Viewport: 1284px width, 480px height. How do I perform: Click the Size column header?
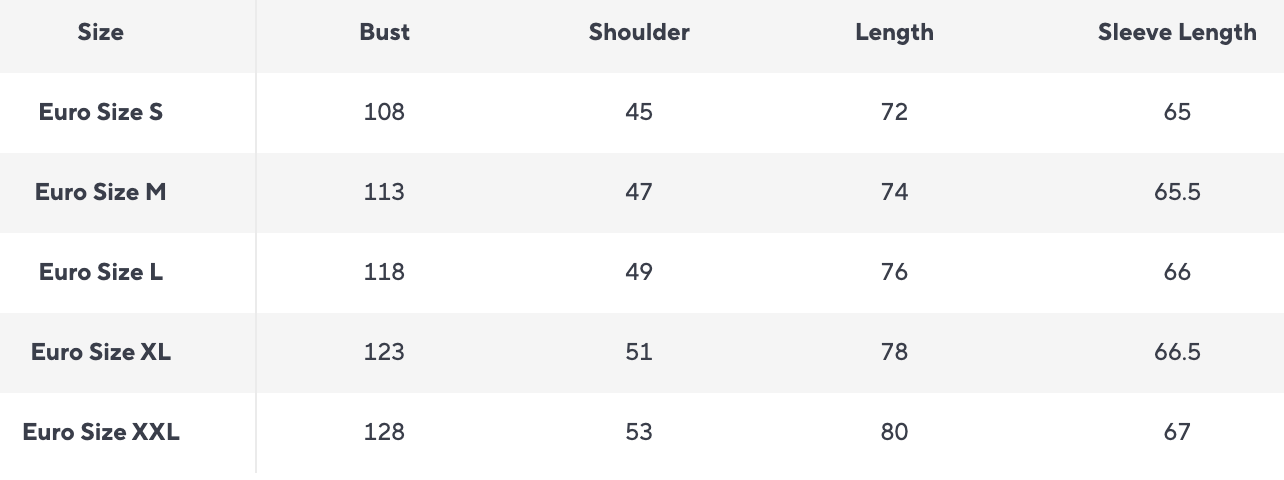[x=101, y=32]
